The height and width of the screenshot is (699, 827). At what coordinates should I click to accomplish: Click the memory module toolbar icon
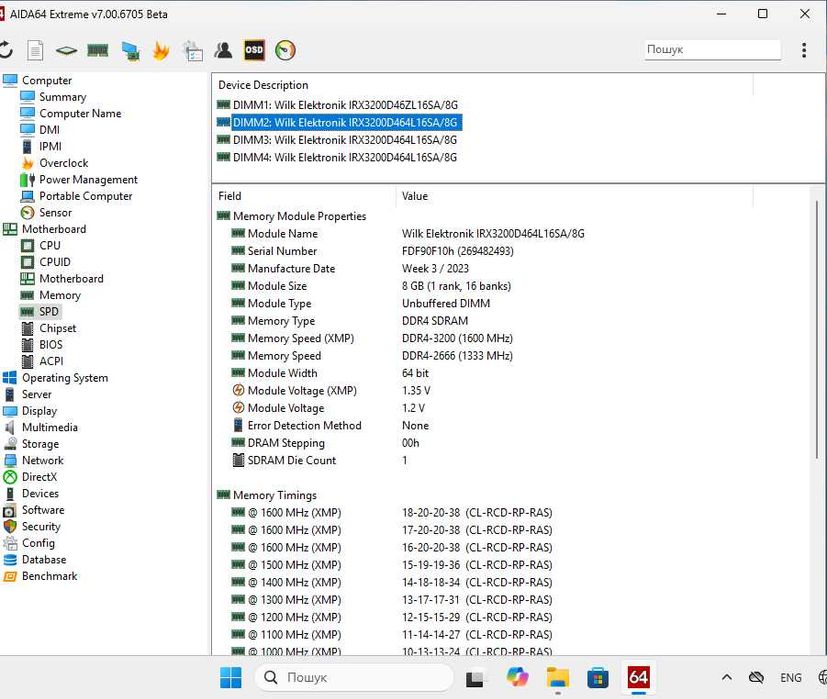pyautogui.click(x=98, y=51)
